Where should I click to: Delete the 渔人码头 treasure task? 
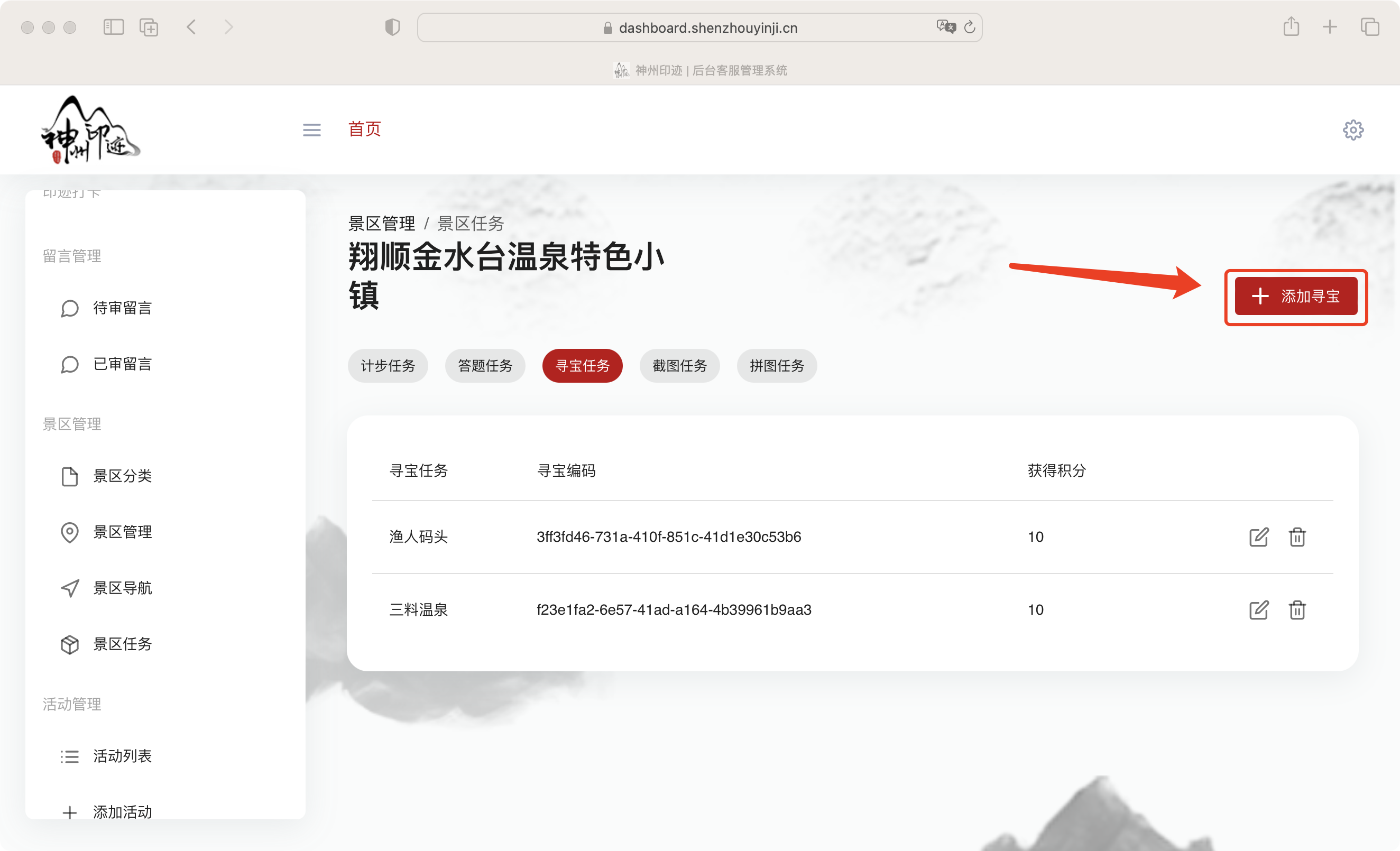1297,537
